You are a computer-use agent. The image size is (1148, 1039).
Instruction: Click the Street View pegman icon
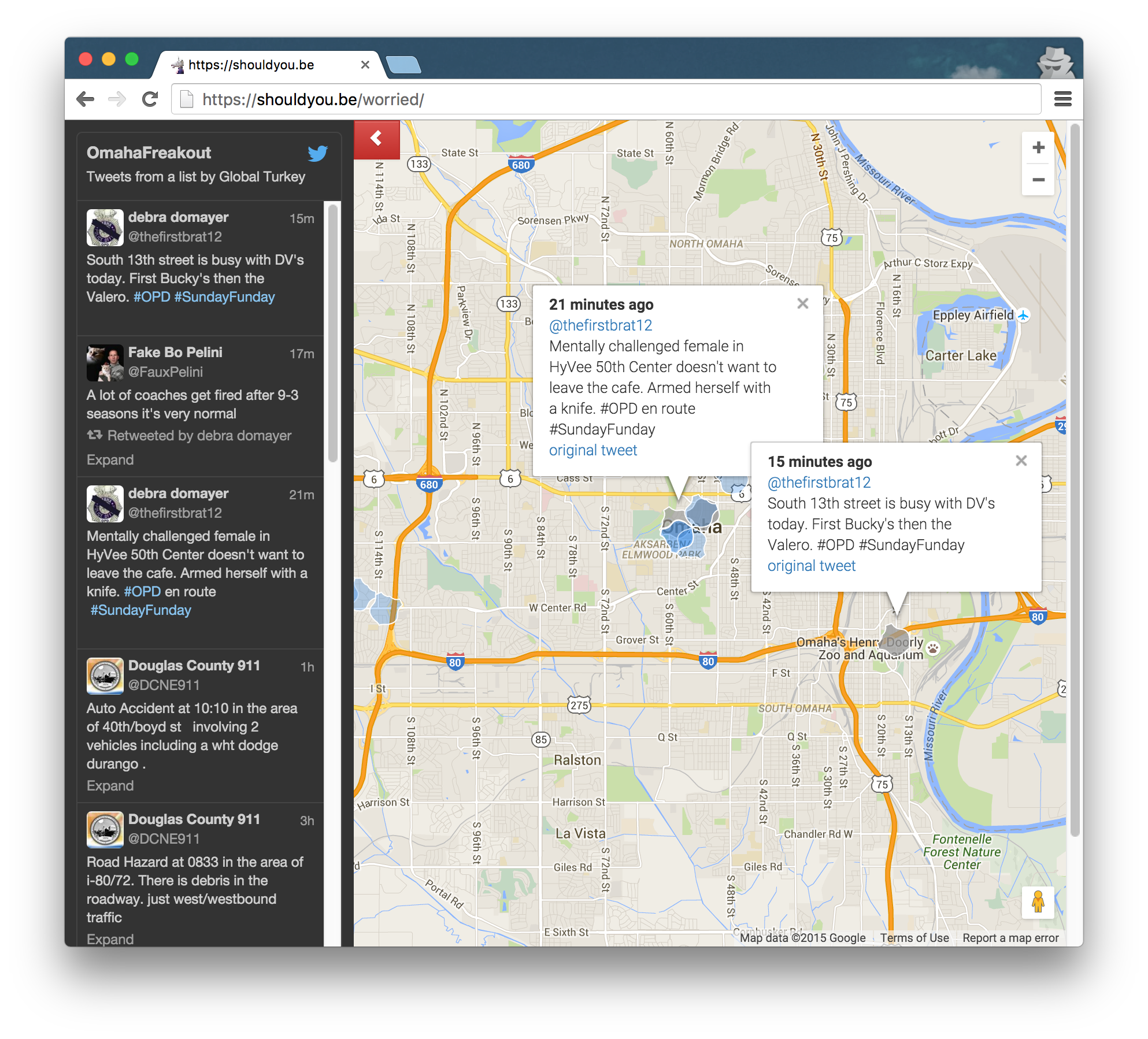click(1038, 901)
